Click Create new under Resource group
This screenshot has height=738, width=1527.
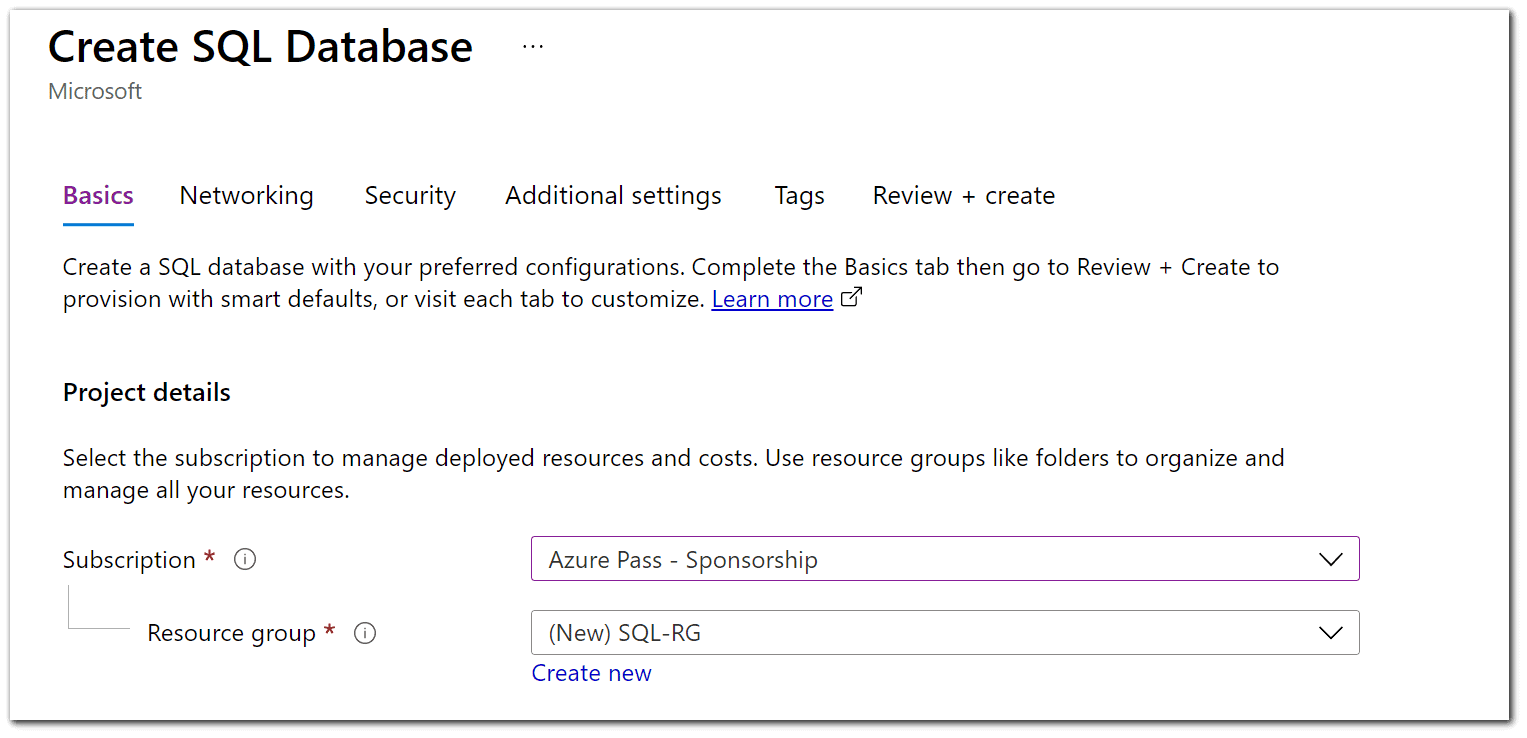click(591, 672)
